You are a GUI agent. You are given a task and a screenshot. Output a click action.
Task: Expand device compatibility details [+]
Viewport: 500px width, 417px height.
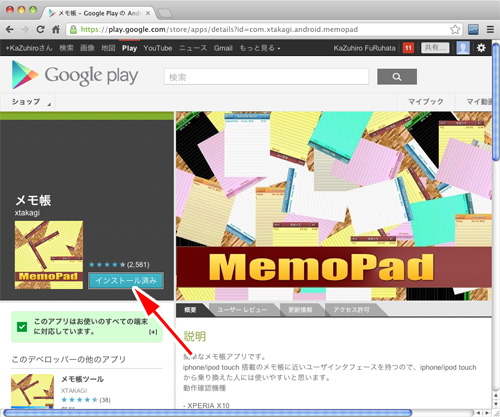pos(153,332)
